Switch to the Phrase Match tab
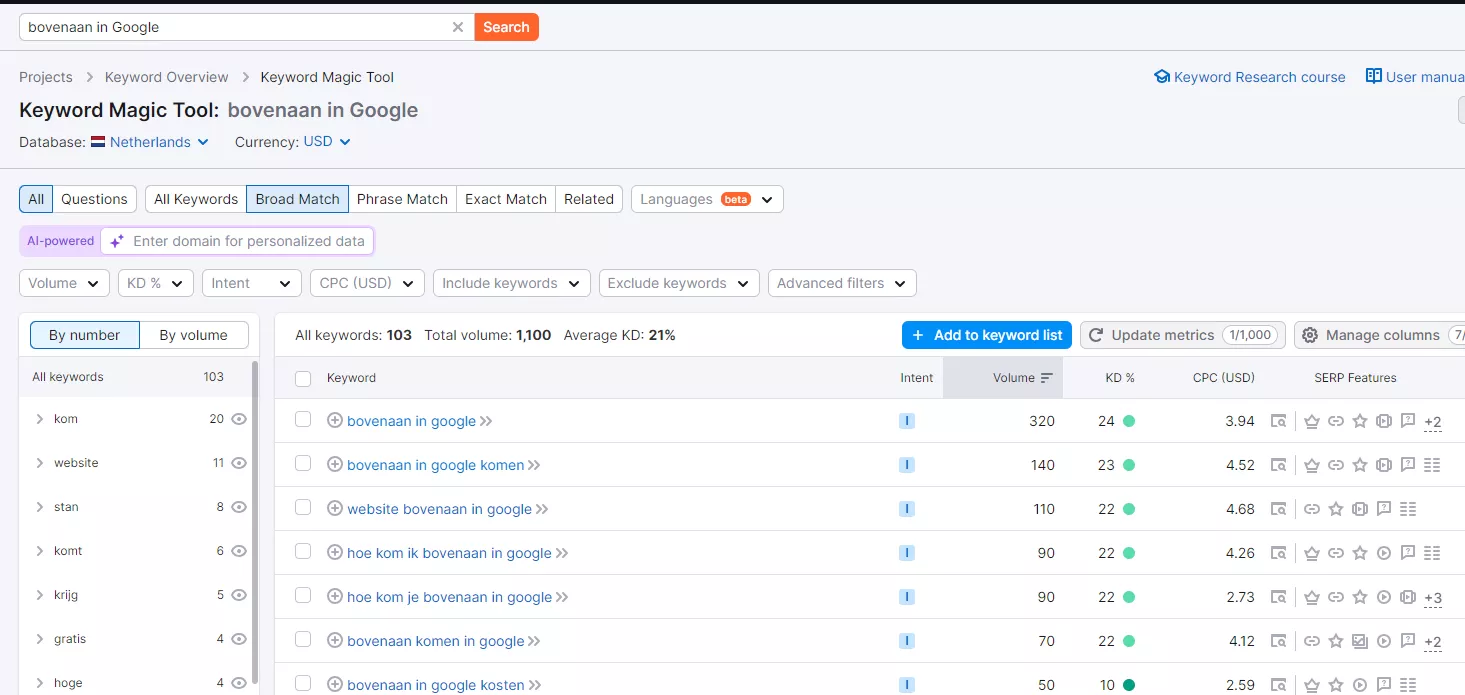The height and width of the screenshot is (695, 1465). (x=402, y=199)
